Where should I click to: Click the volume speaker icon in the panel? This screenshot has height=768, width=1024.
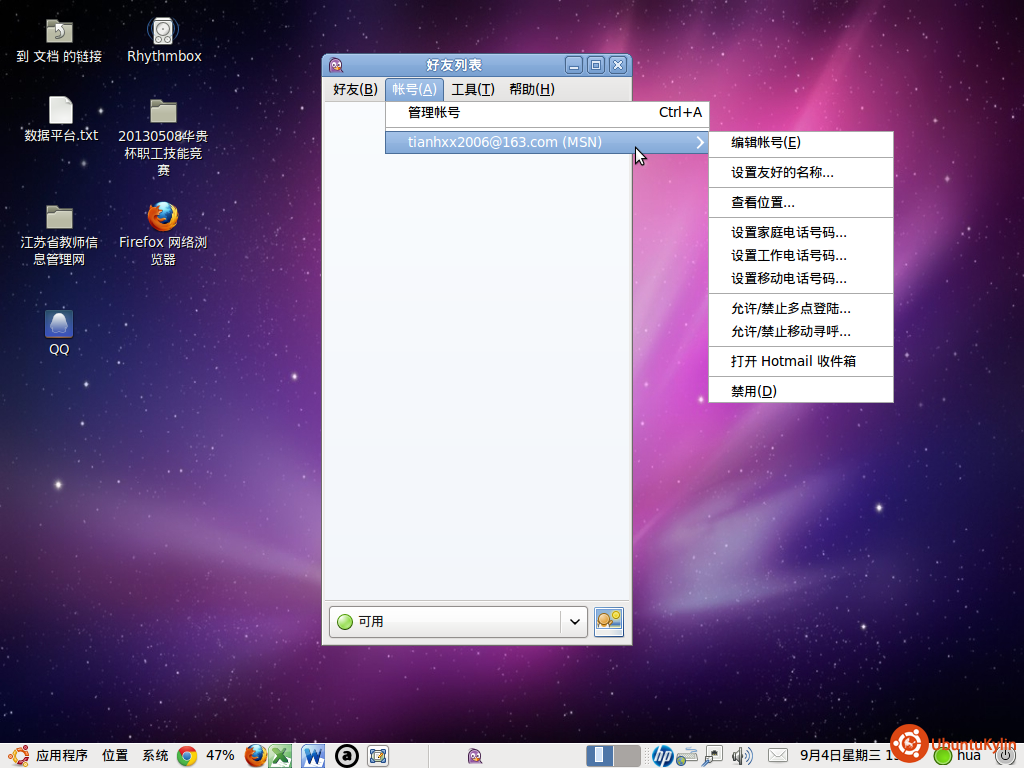click(x=742, y=756)
